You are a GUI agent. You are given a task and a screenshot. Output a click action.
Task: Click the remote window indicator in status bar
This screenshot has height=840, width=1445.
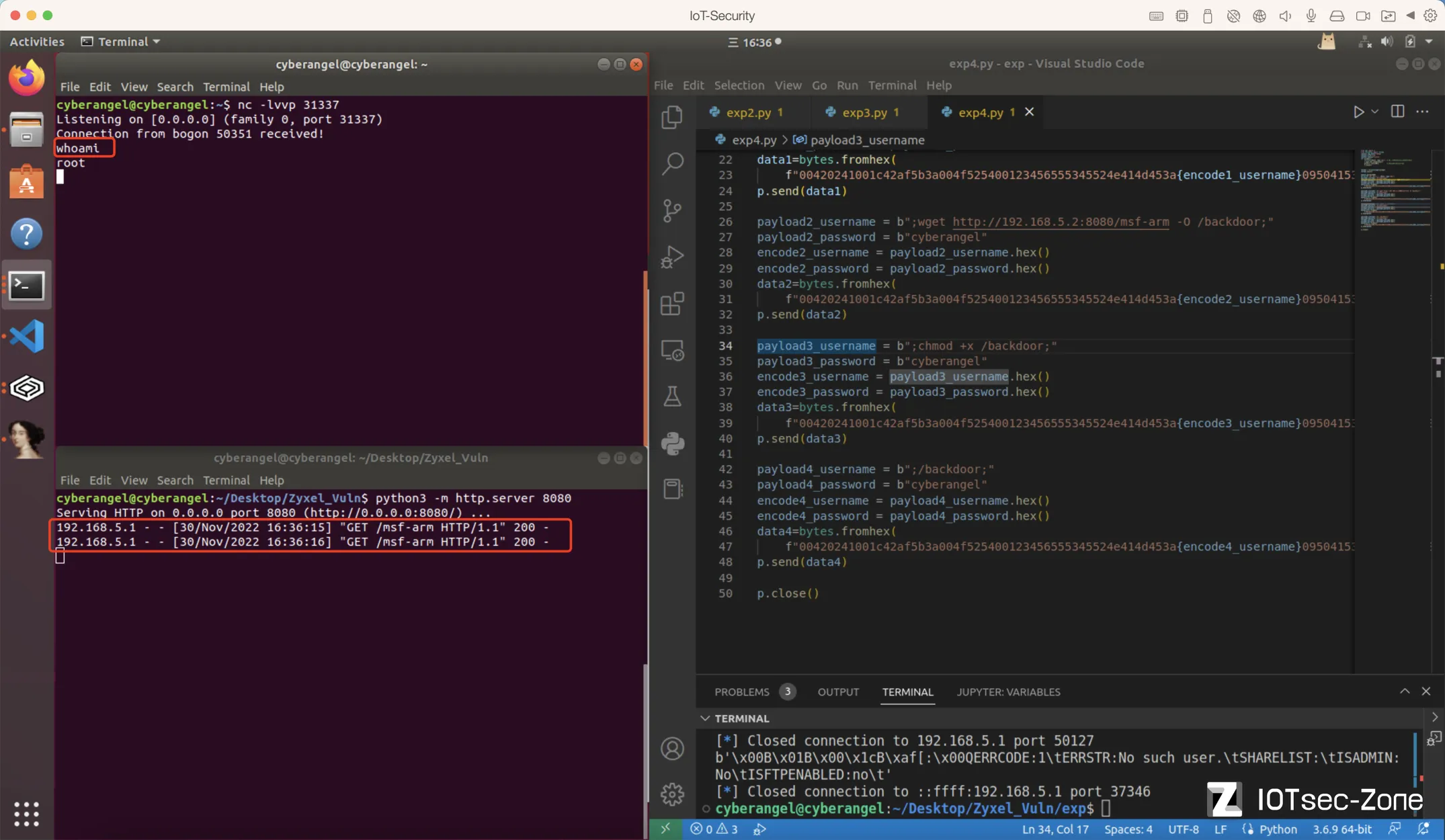665,829
